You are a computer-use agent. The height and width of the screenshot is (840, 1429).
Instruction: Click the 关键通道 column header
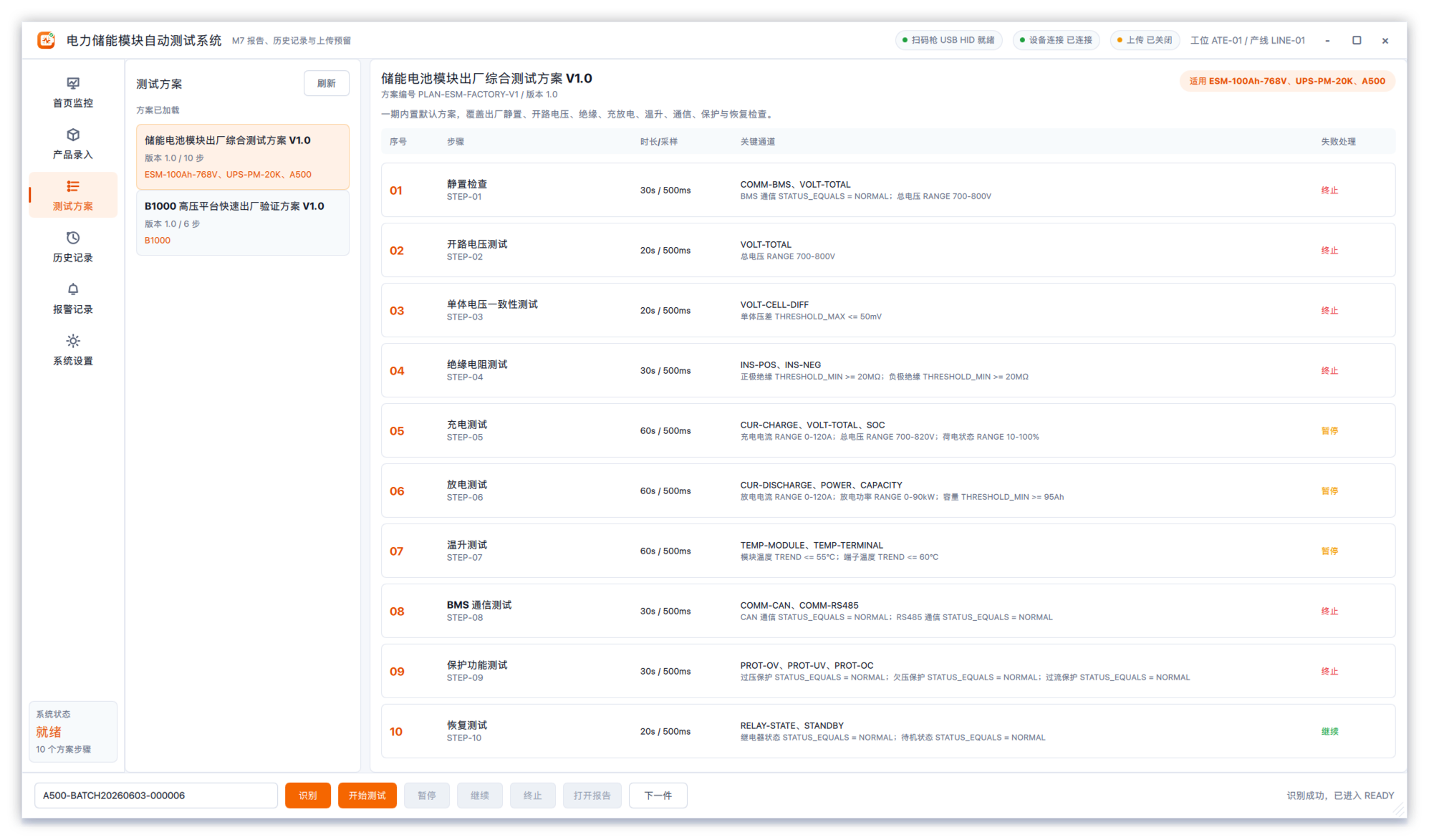pos(757,142)
